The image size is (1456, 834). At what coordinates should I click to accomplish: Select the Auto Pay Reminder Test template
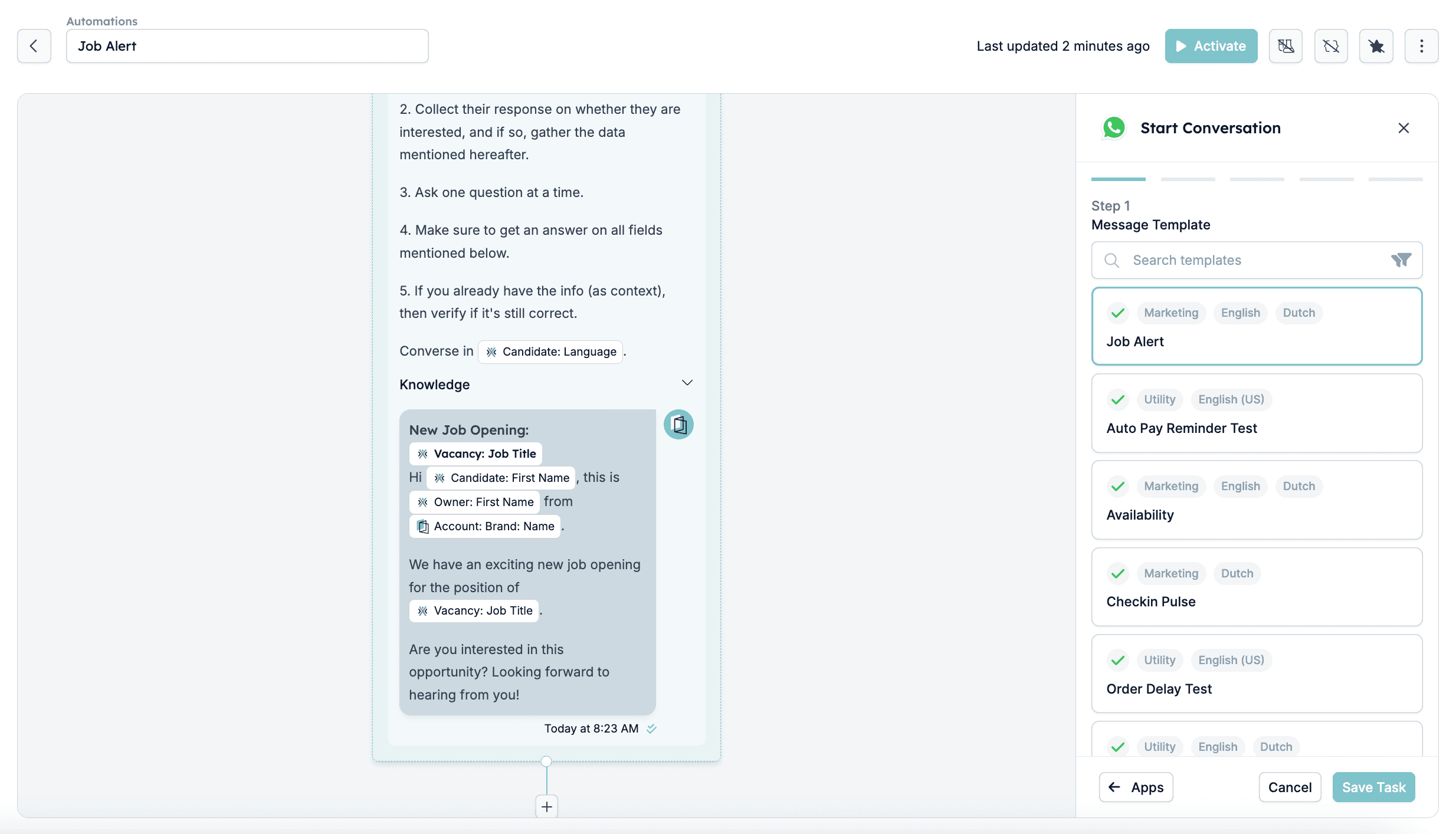tap(1257, 413)
